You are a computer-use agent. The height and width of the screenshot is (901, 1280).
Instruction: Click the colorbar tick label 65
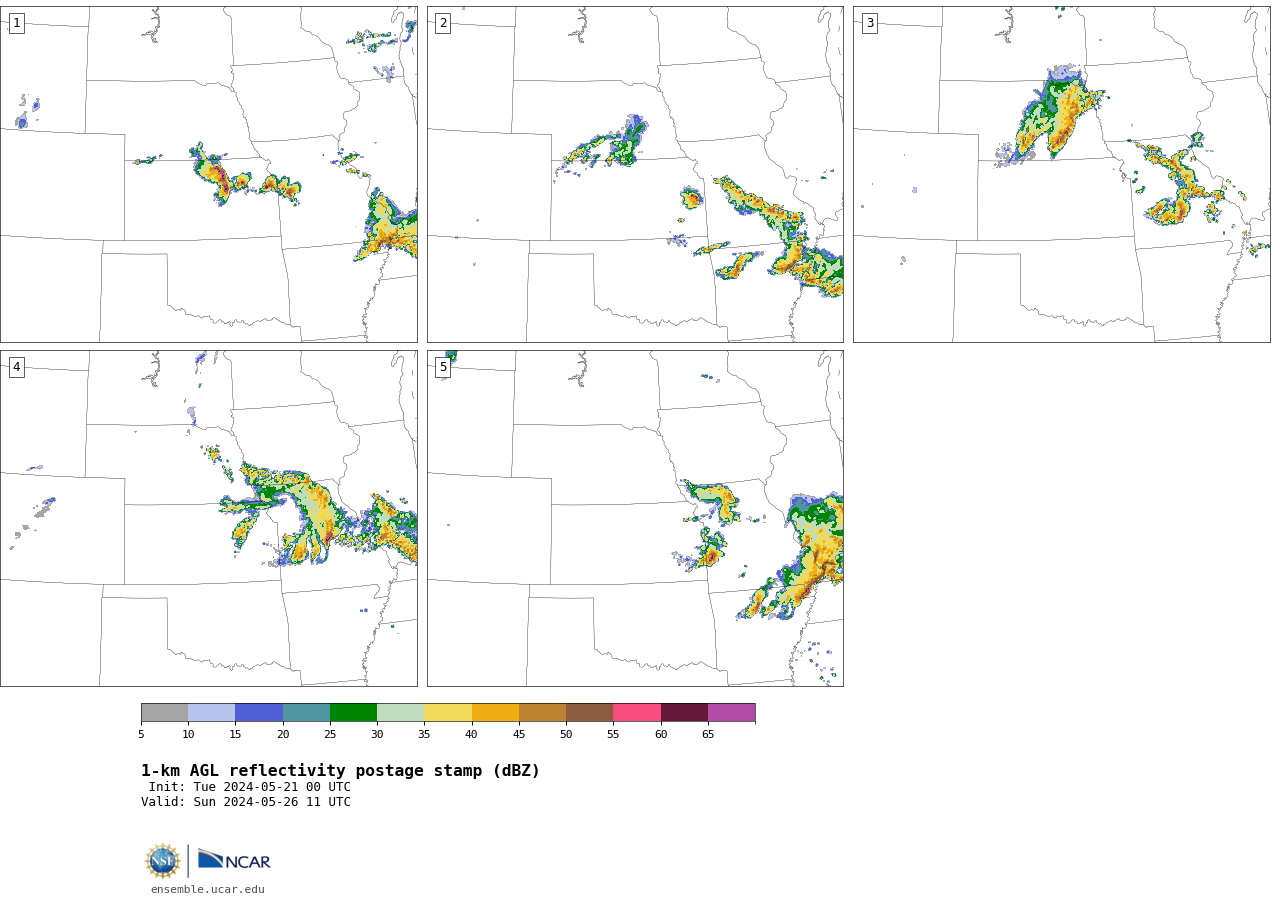708,735
